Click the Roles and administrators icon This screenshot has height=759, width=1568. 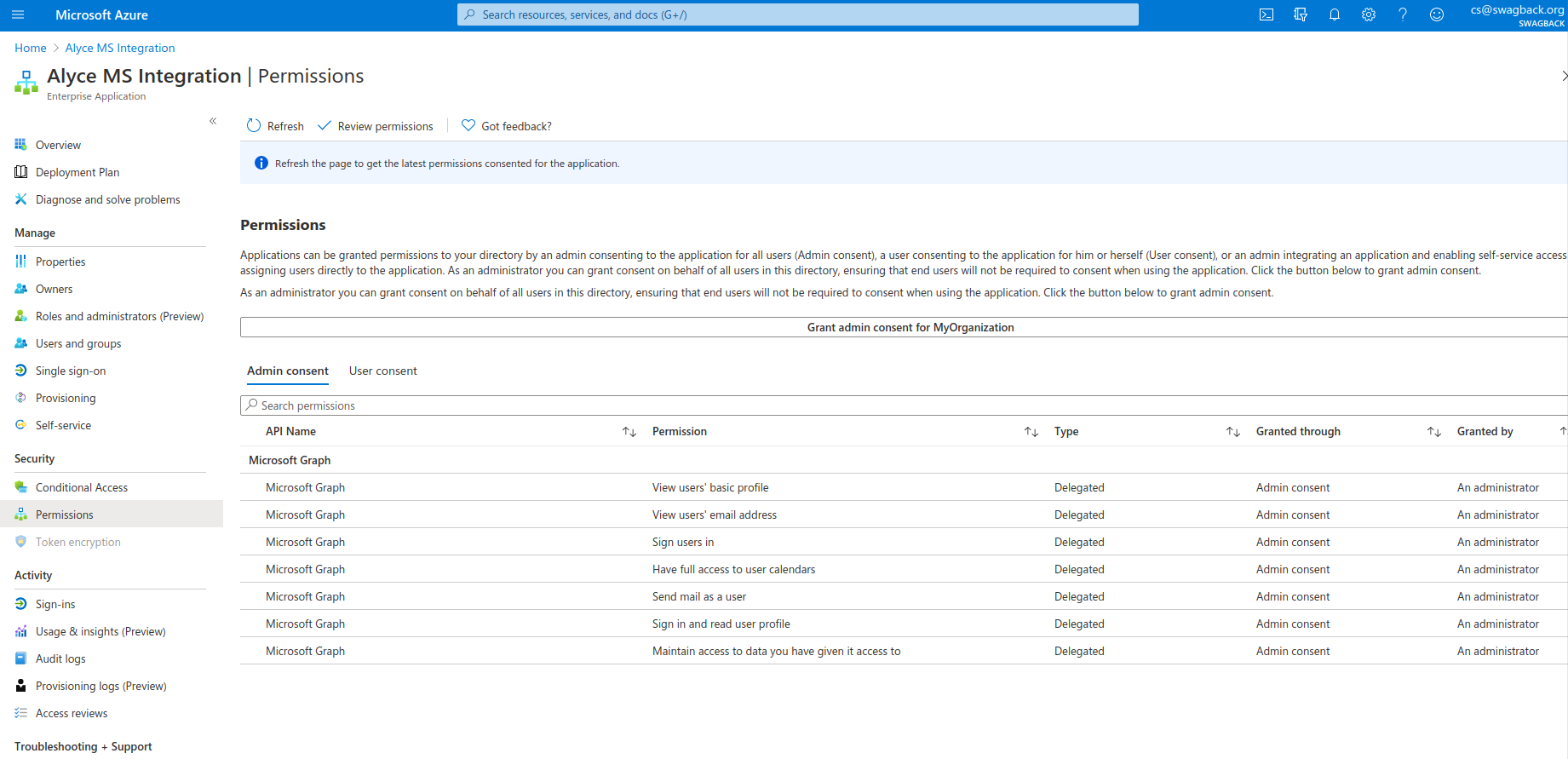pyautogui.click(x=21, y=316)
